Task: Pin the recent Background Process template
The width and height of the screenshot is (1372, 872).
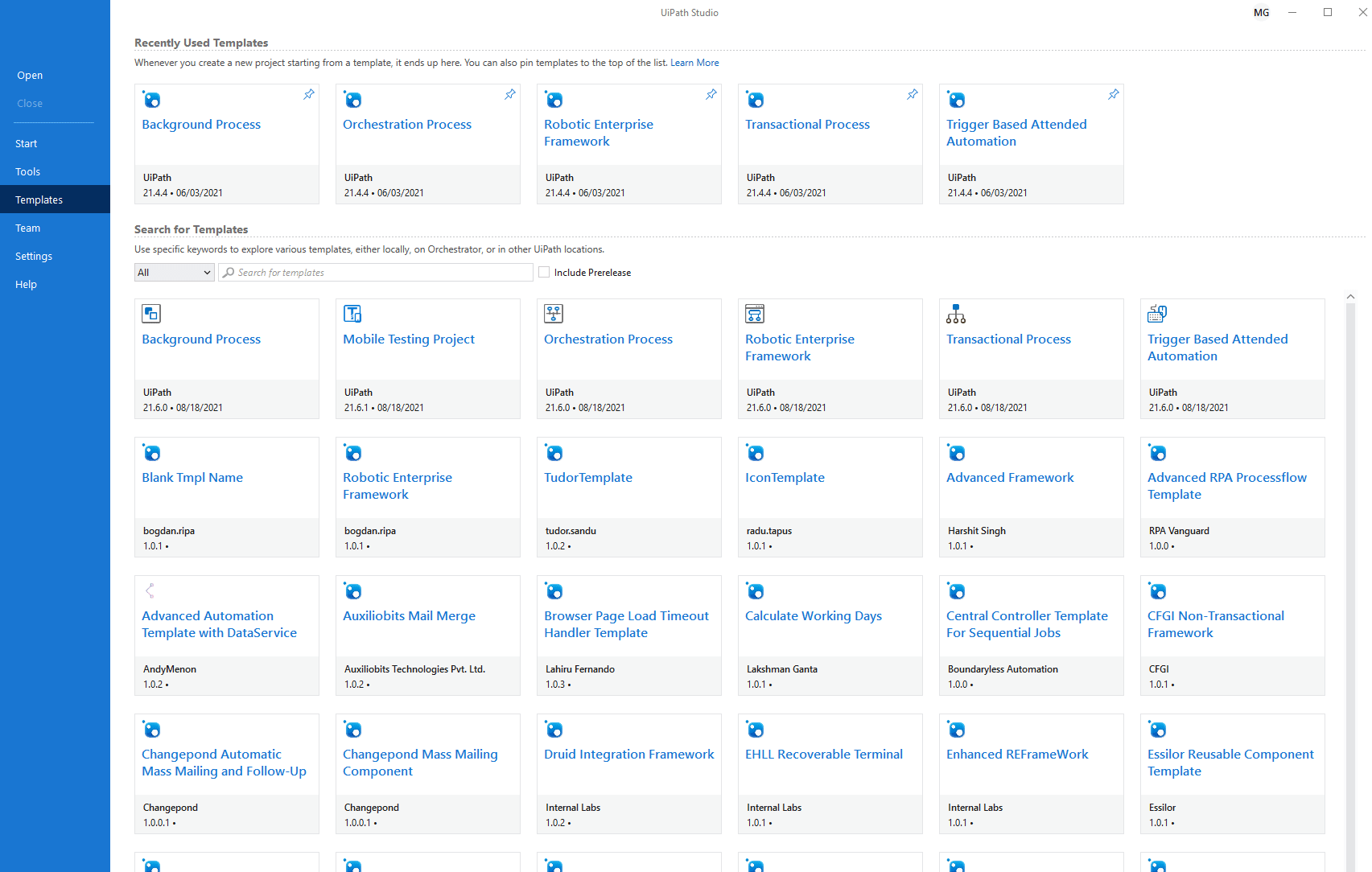Action: tap(309, 95)
